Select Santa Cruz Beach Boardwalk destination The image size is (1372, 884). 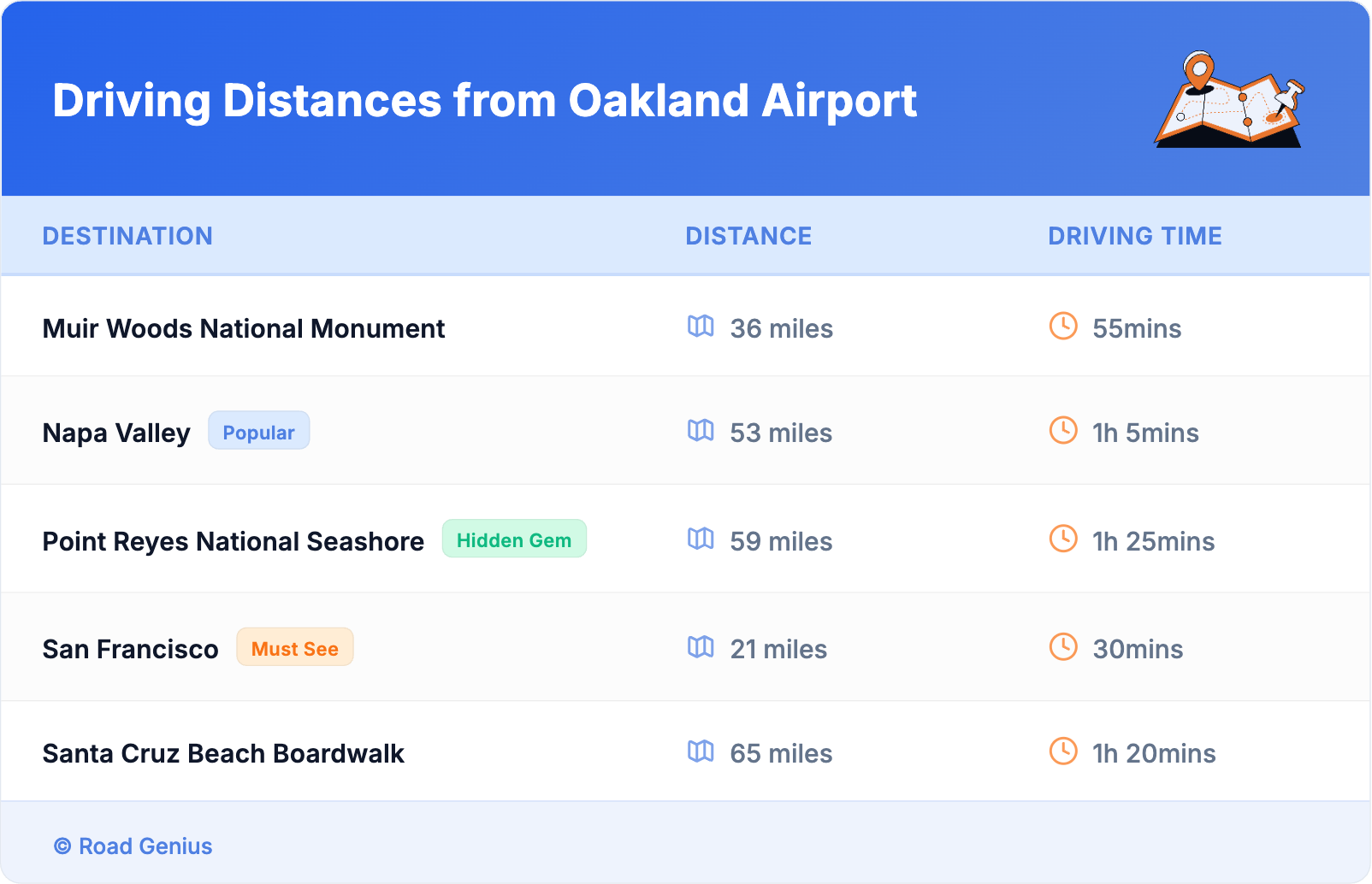(223, 754)
